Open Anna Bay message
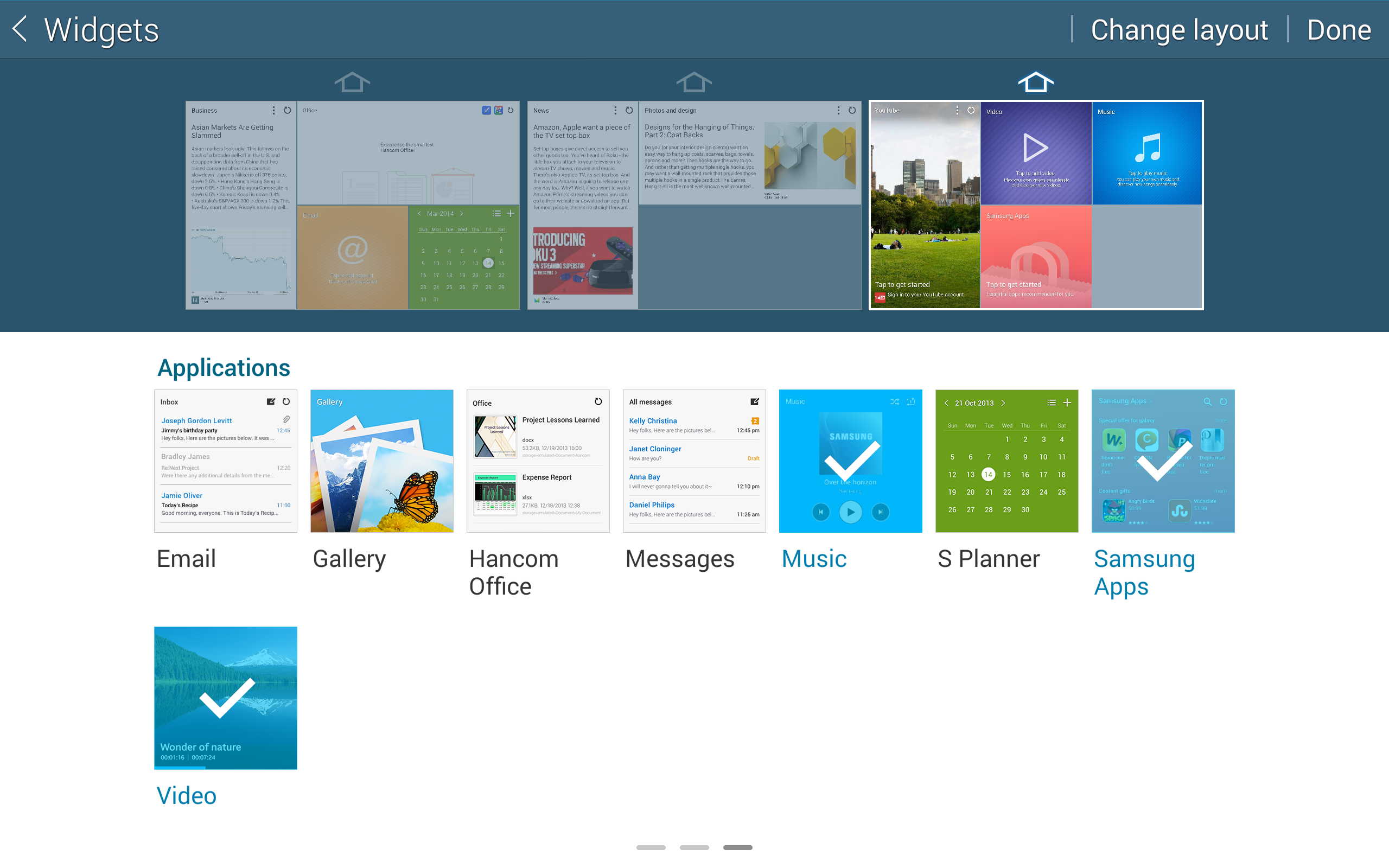Viewport: 1389px width, 868px height. (694, 482)
